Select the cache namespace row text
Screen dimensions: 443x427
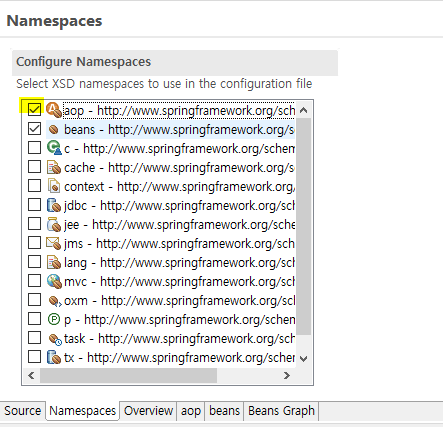(179, 167)
